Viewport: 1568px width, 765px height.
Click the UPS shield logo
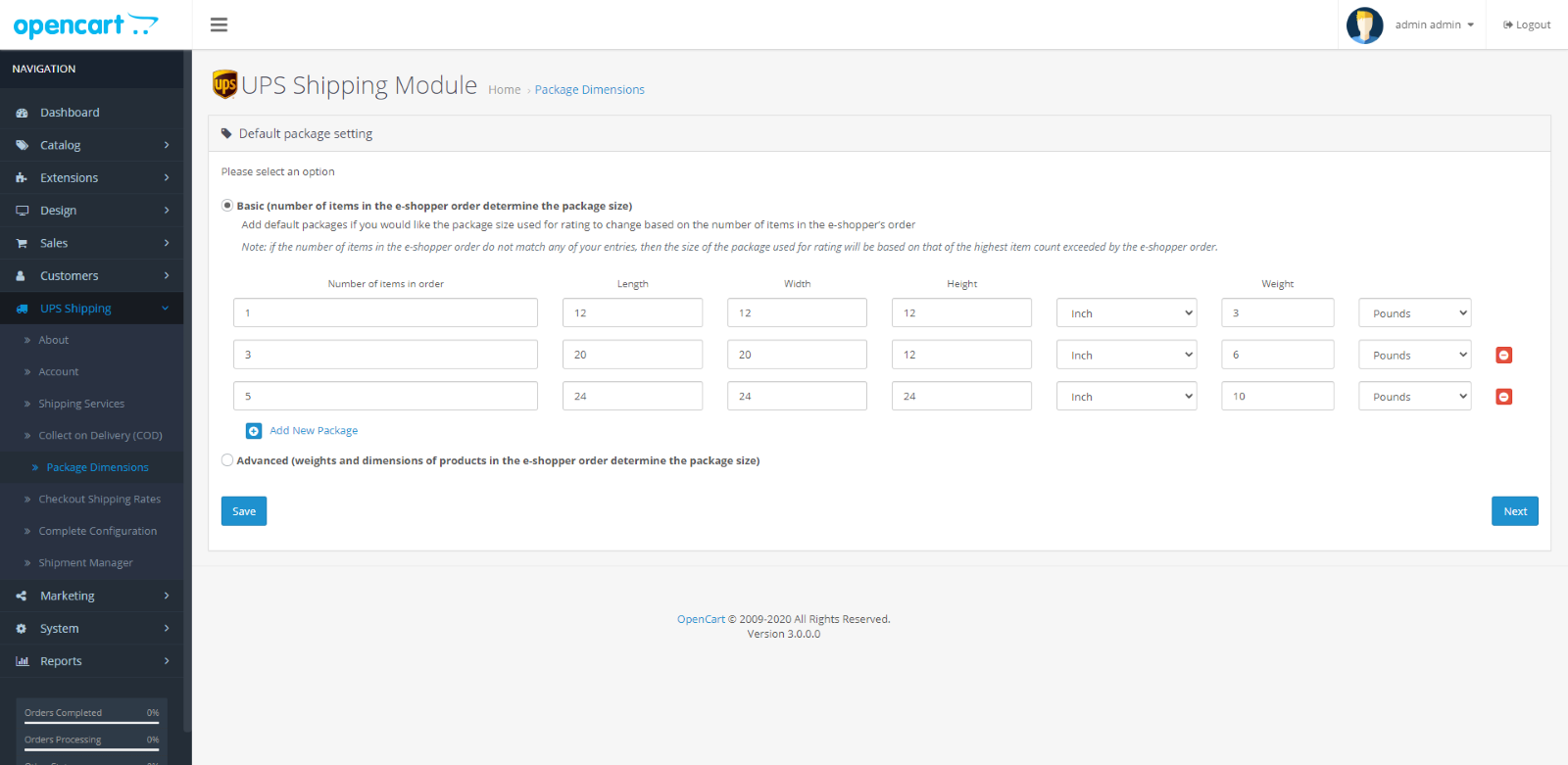[225, 84]
